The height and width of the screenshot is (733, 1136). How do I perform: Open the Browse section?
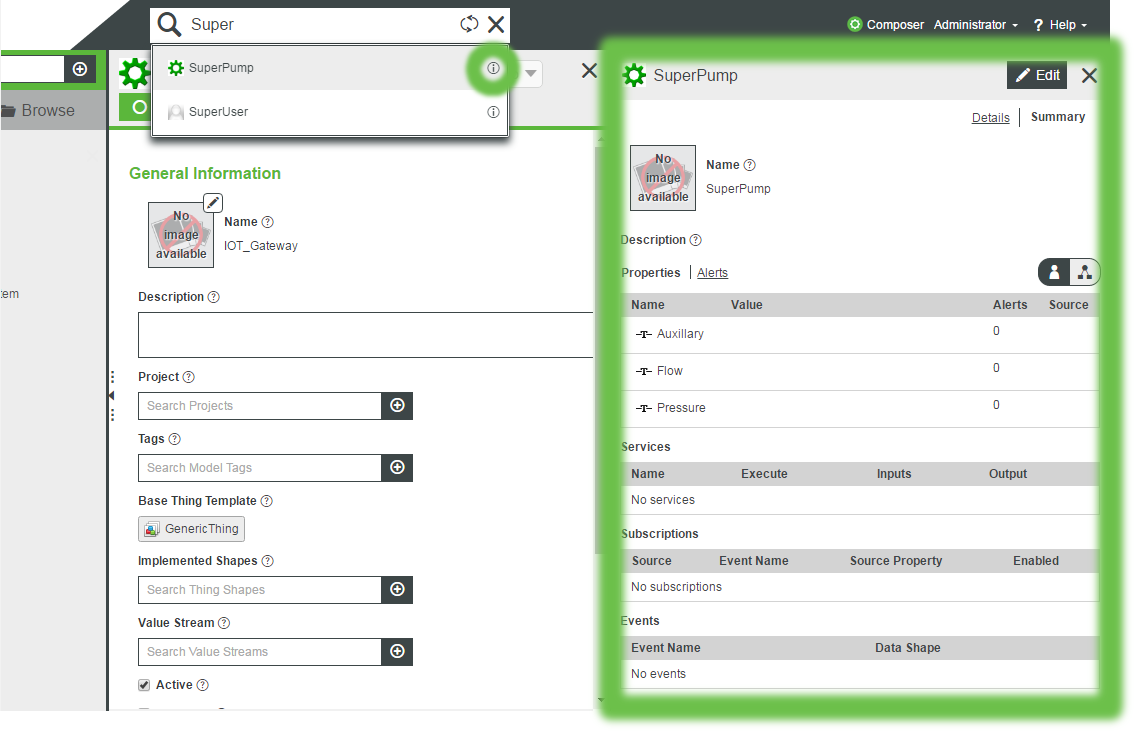coord(39,110)
